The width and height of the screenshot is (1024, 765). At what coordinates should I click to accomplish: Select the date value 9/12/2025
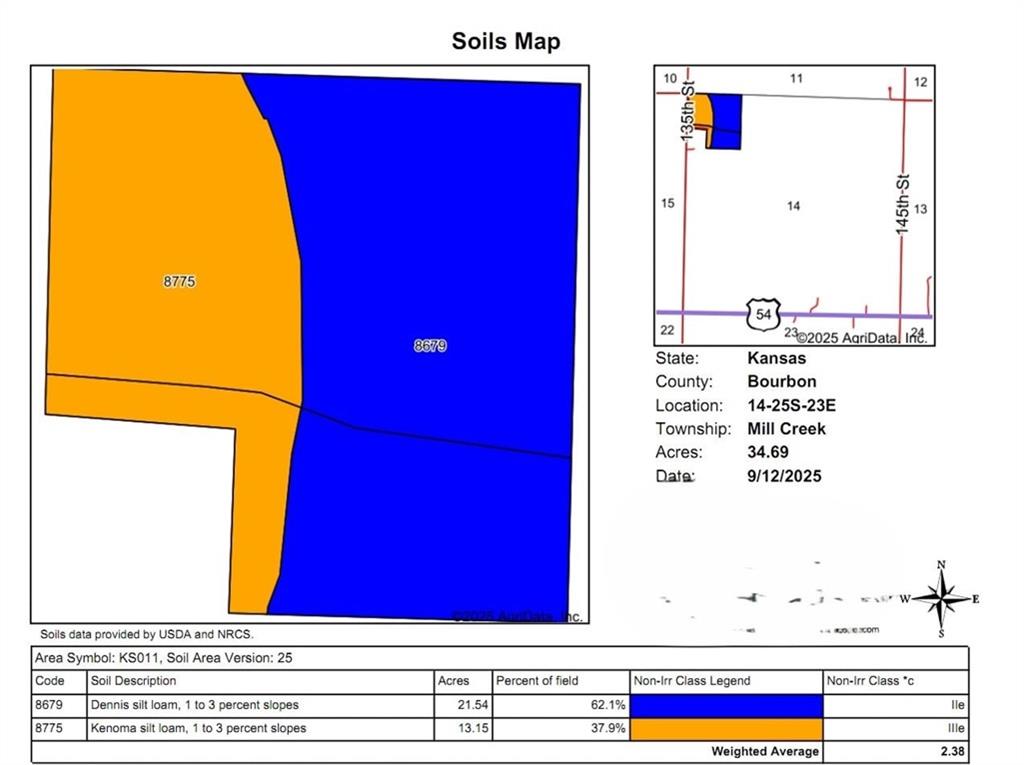[784, 476]
